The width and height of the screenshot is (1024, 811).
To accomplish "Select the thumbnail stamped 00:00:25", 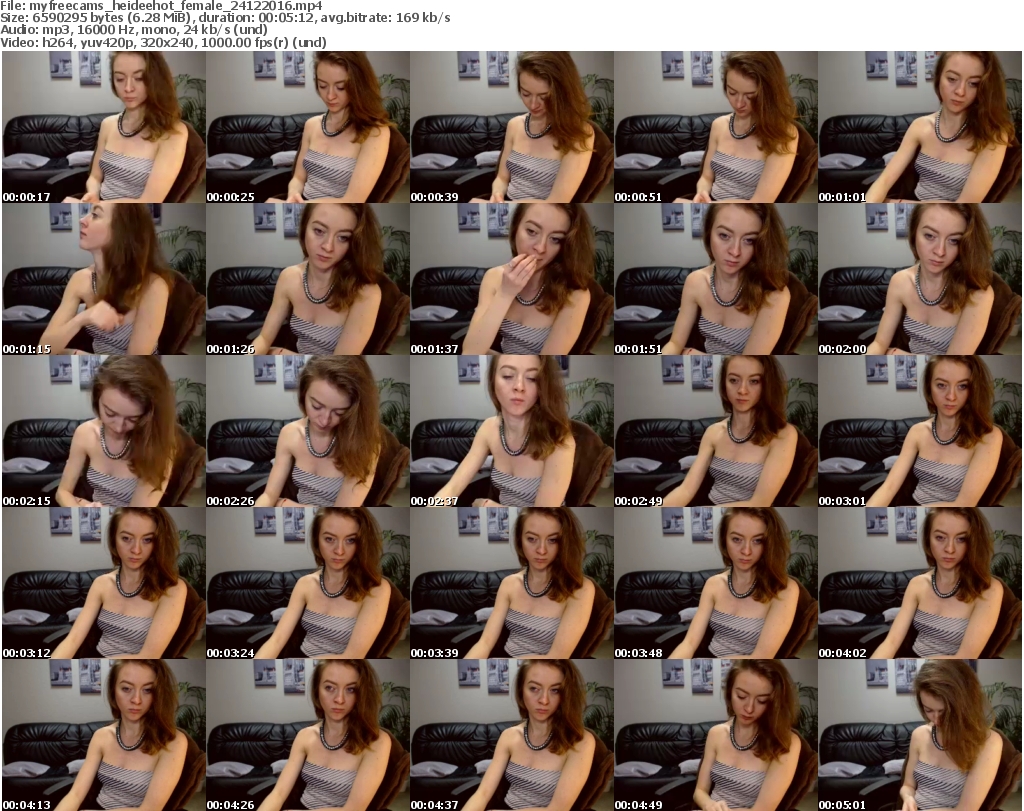I will point(308,127).
